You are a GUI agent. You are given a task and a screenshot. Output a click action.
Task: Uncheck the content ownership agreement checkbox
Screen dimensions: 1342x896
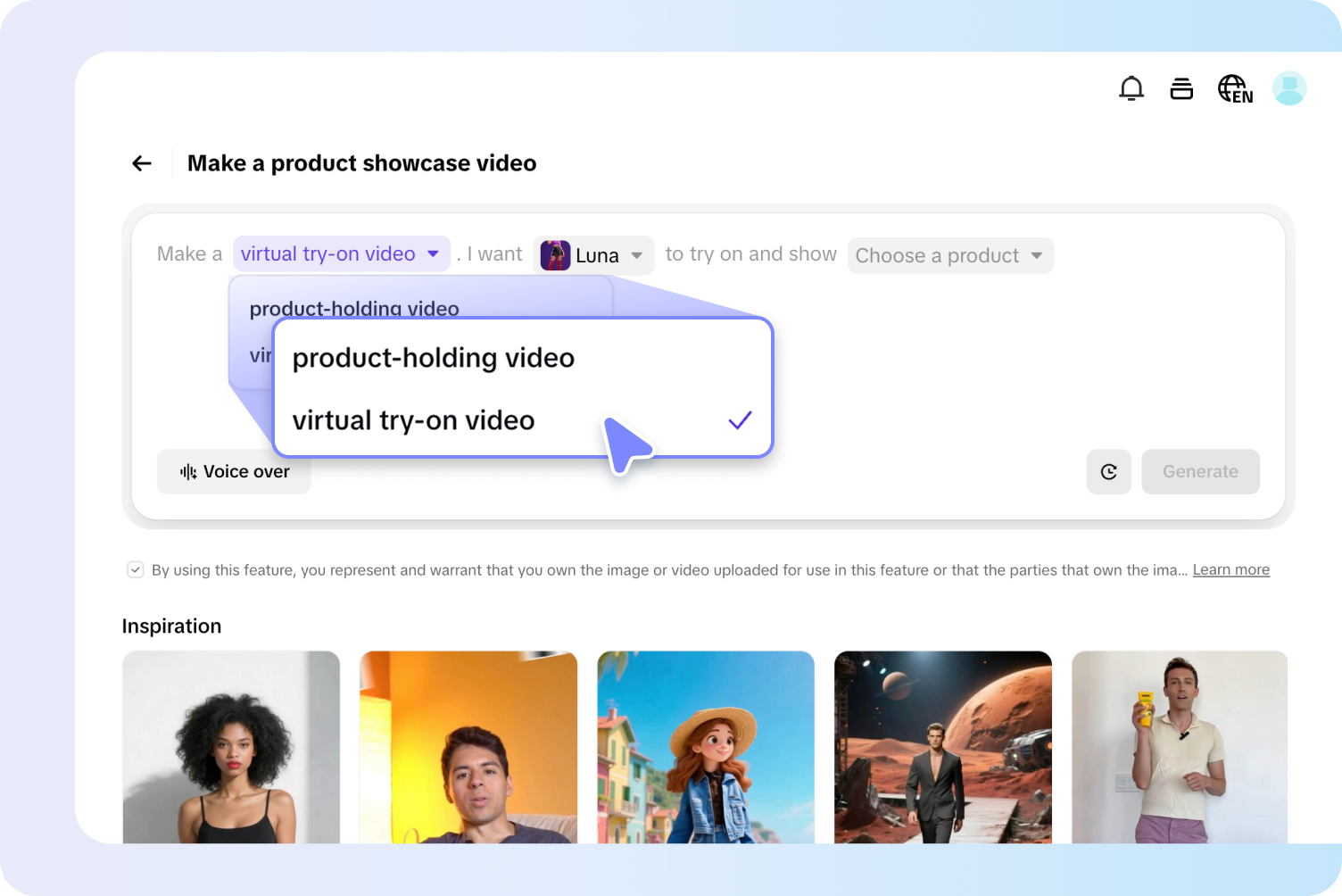tap(135, 569)
